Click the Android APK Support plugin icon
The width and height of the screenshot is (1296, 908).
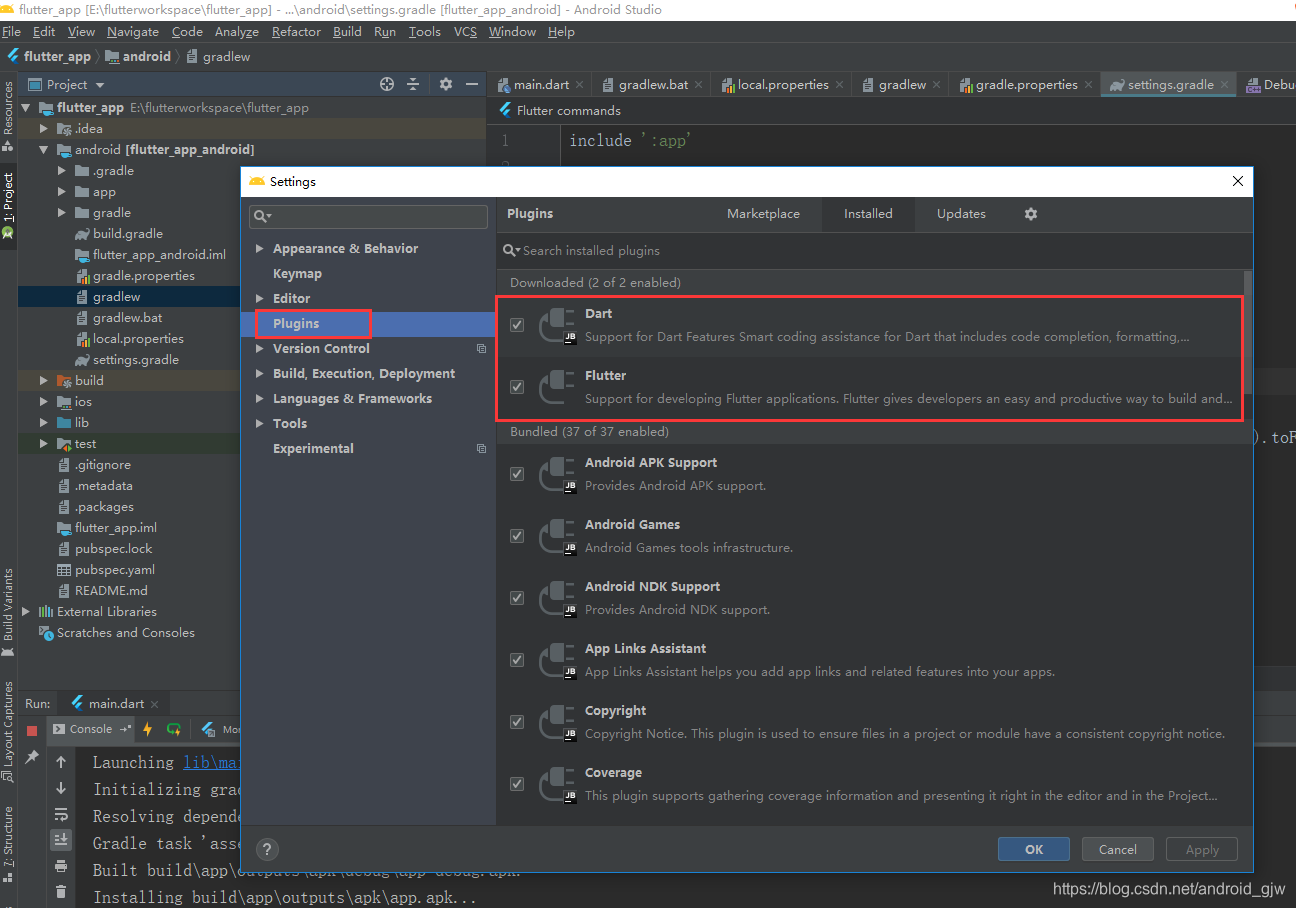pyautogui.click(x=557, y=475)
